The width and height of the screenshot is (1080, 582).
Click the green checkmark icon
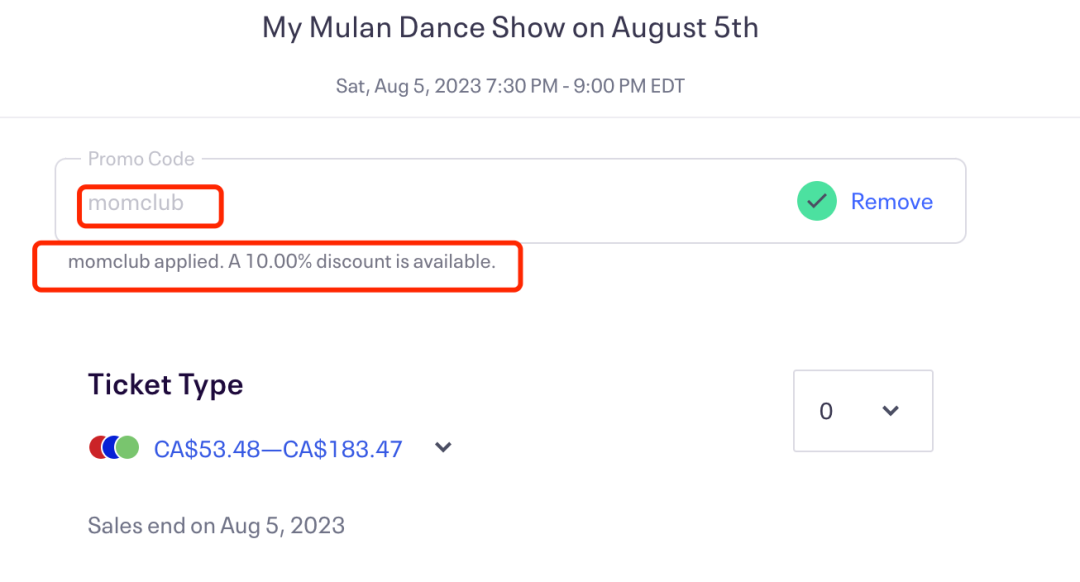click(x=817, y=202)
